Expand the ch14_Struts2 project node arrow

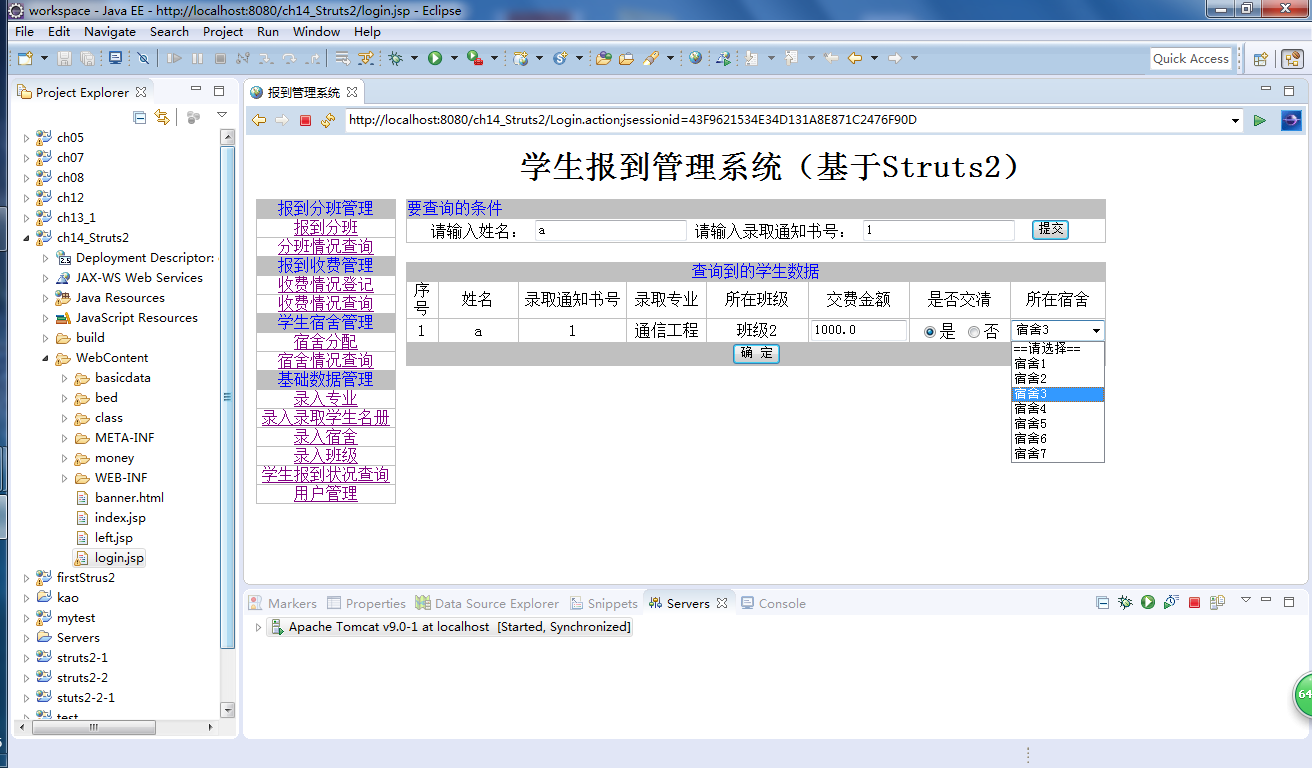27,238
